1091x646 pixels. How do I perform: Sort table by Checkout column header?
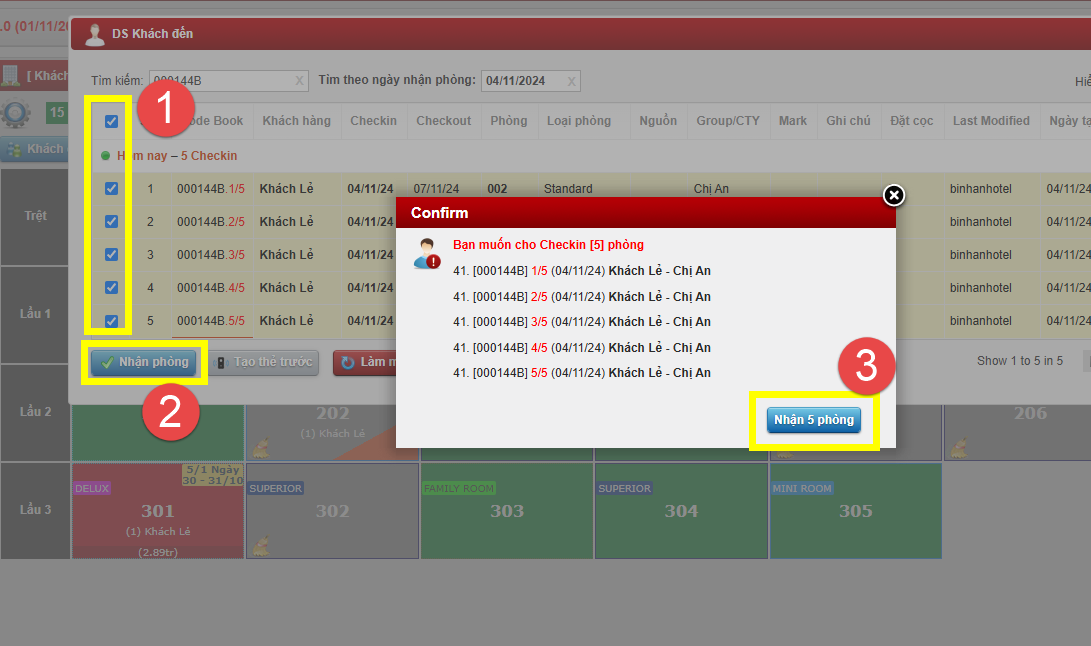pos(443,121)
